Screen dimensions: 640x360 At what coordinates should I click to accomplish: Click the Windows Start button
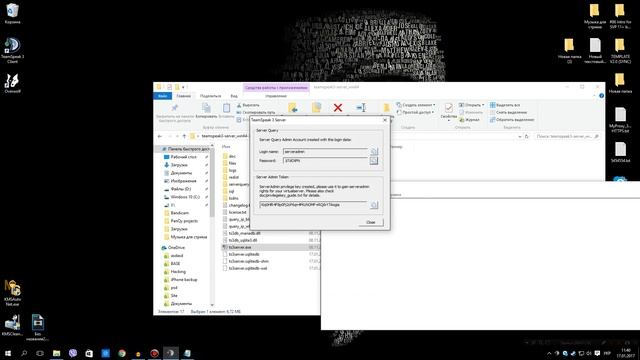pos(8,353)
